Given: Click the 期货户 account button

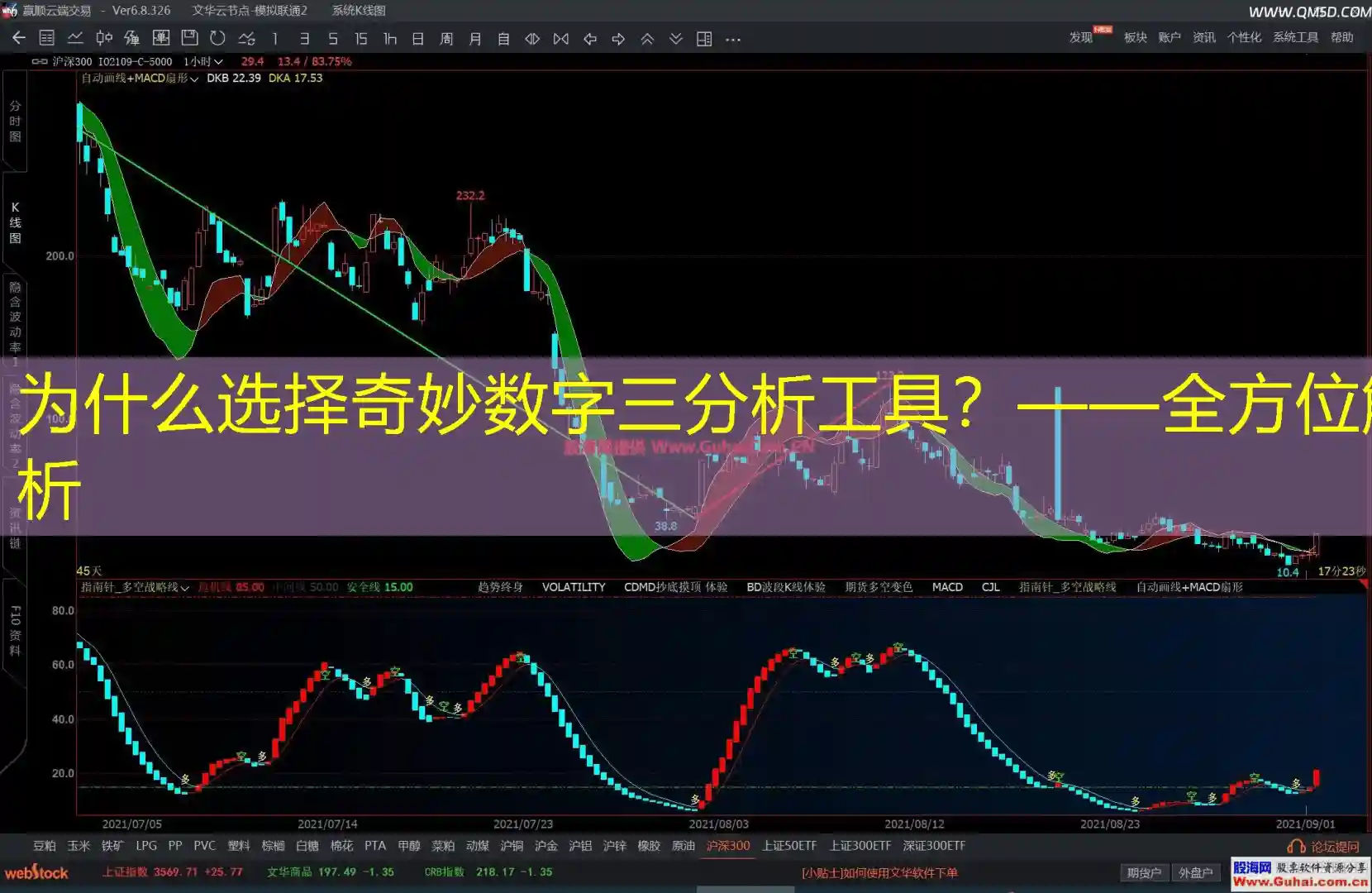Looking at the screenshot, I should (1144, 872).
